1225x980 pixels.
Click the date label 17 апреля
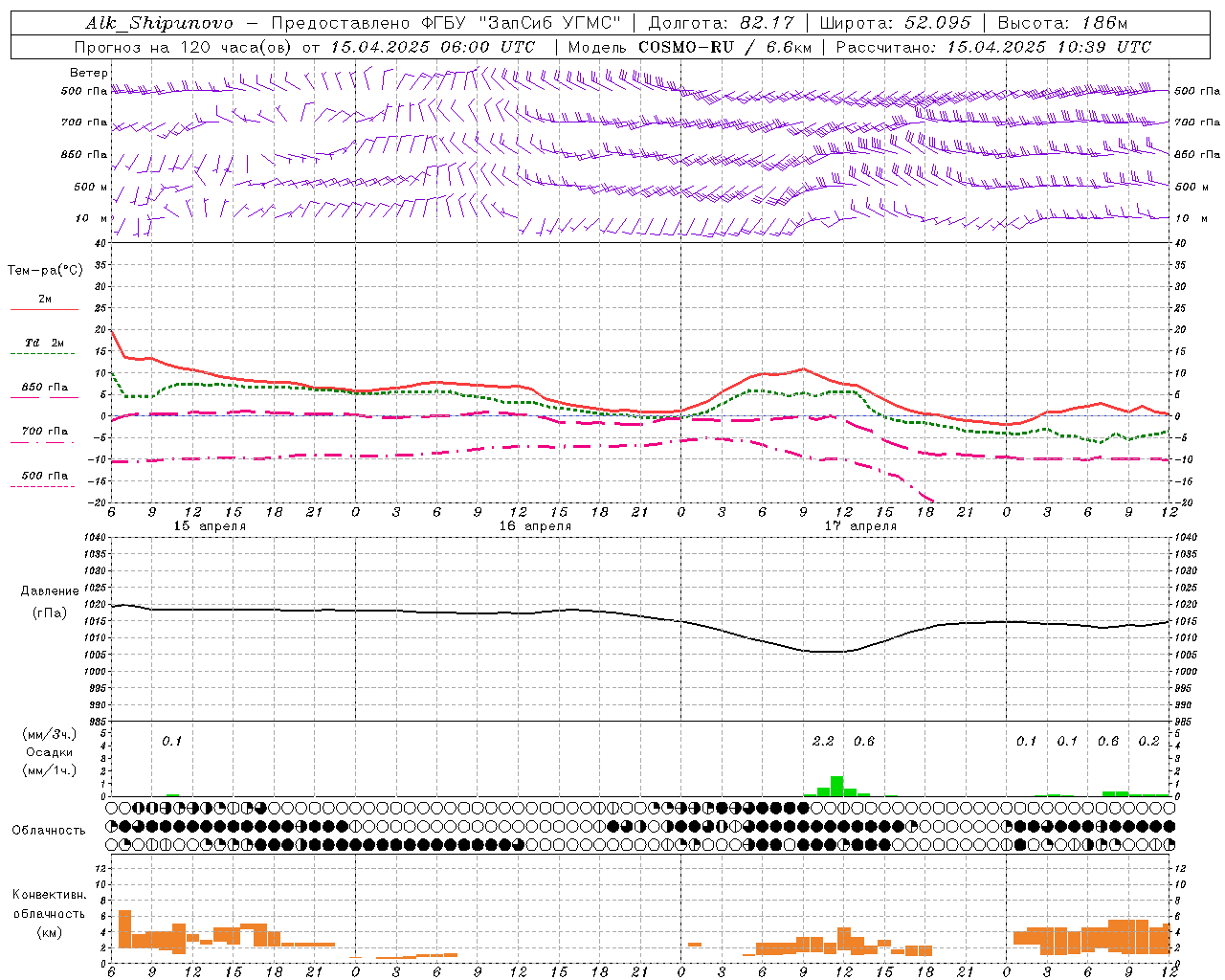[860, 526]
